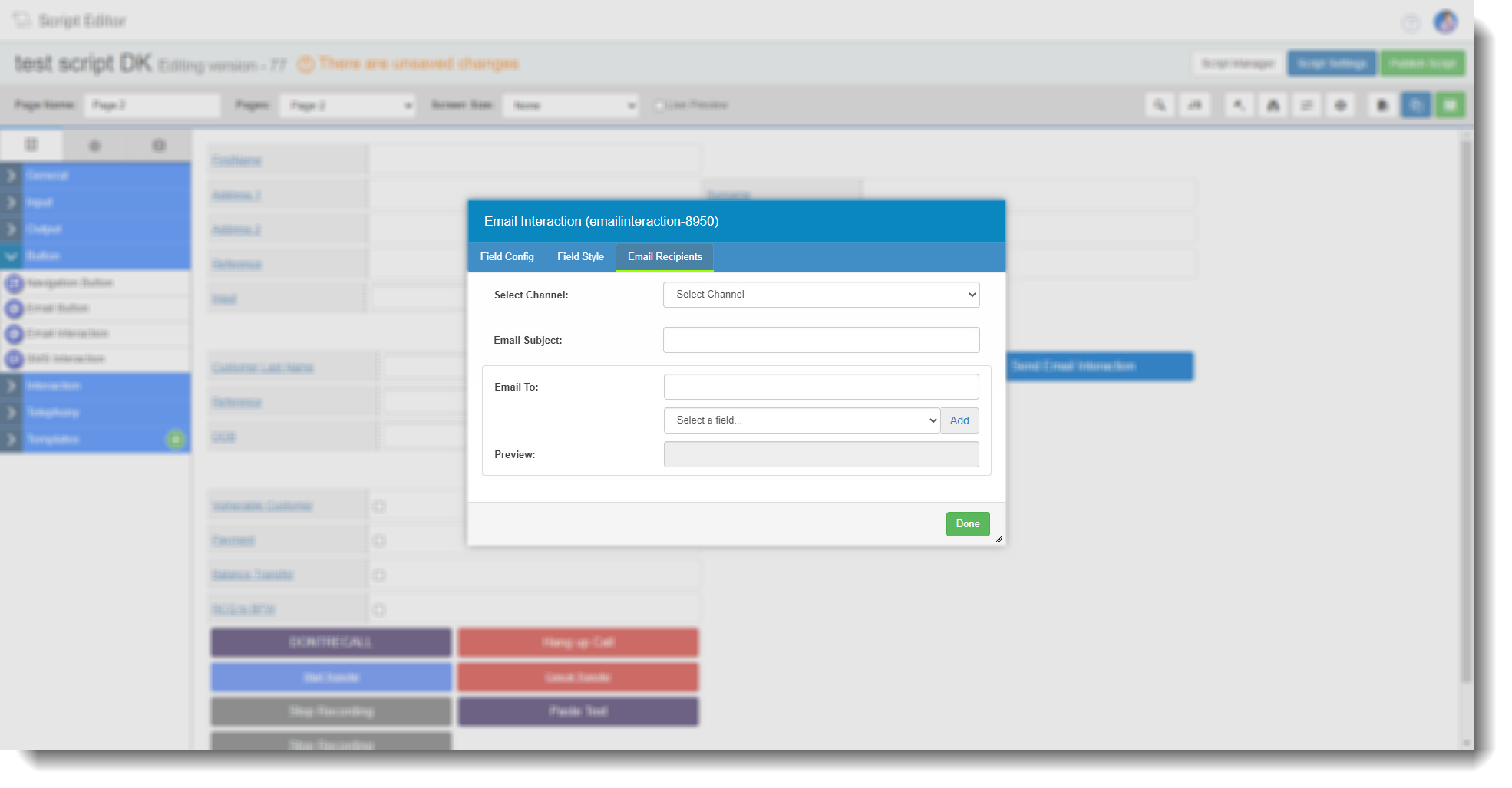This screenshot has width=1512, height=788.
Task: Select SMS Interaction in the sidebar list
Action: [95, 359]
